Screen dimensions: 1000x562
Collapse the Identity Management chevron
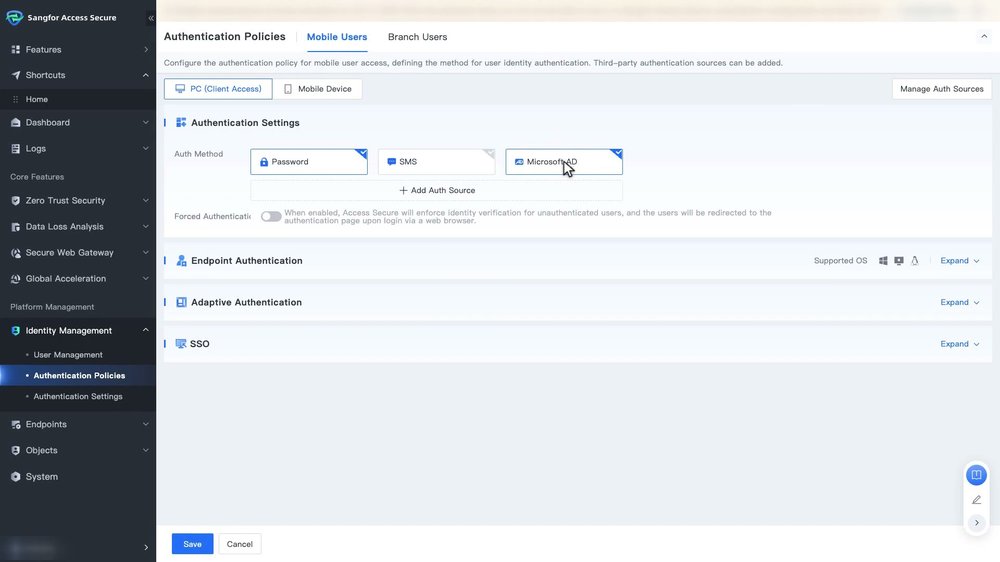[x=145, y=330]
